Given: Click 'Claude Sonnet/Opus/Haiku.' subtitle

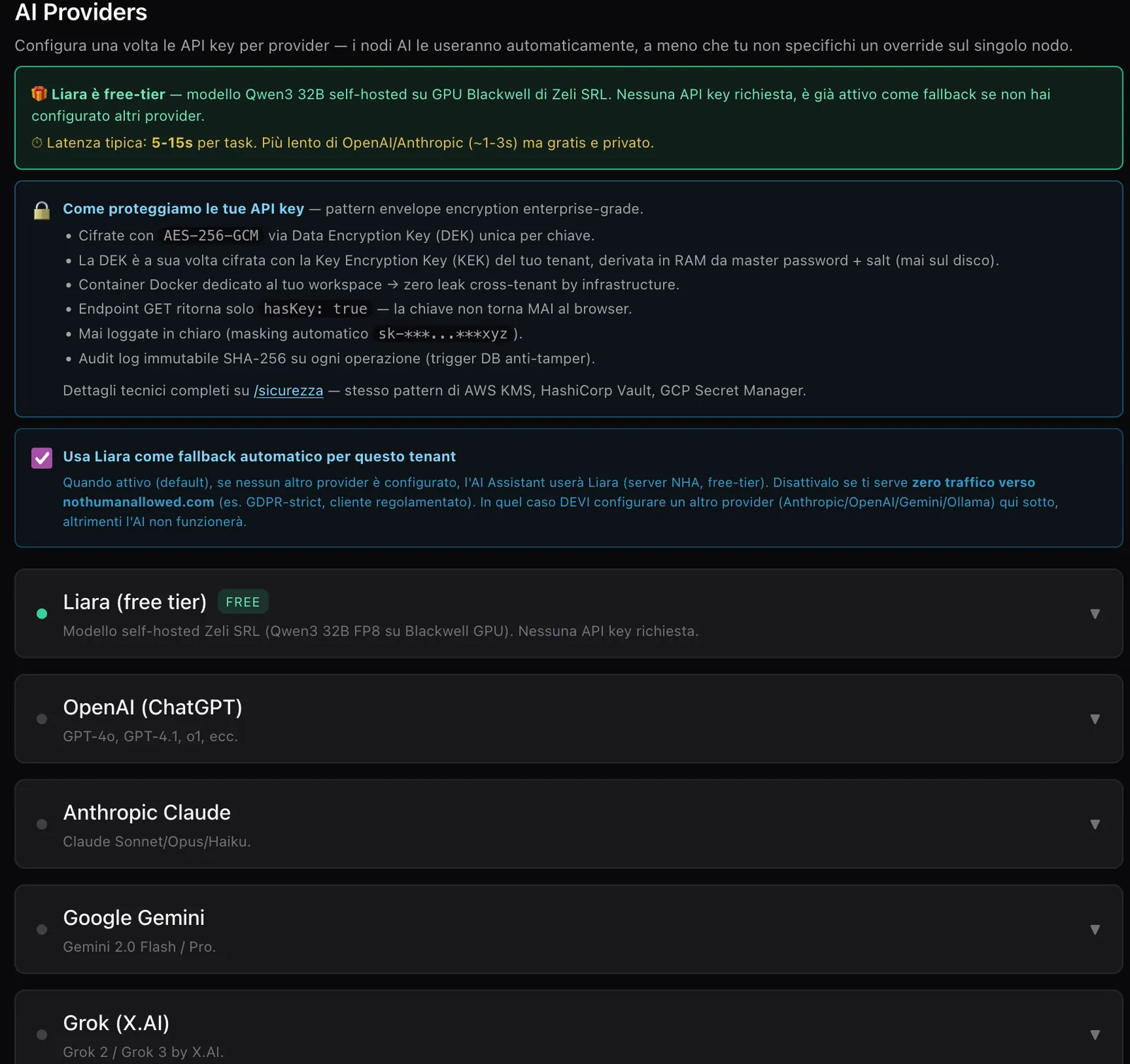Looking at the screenshot, I should point(157,842).
